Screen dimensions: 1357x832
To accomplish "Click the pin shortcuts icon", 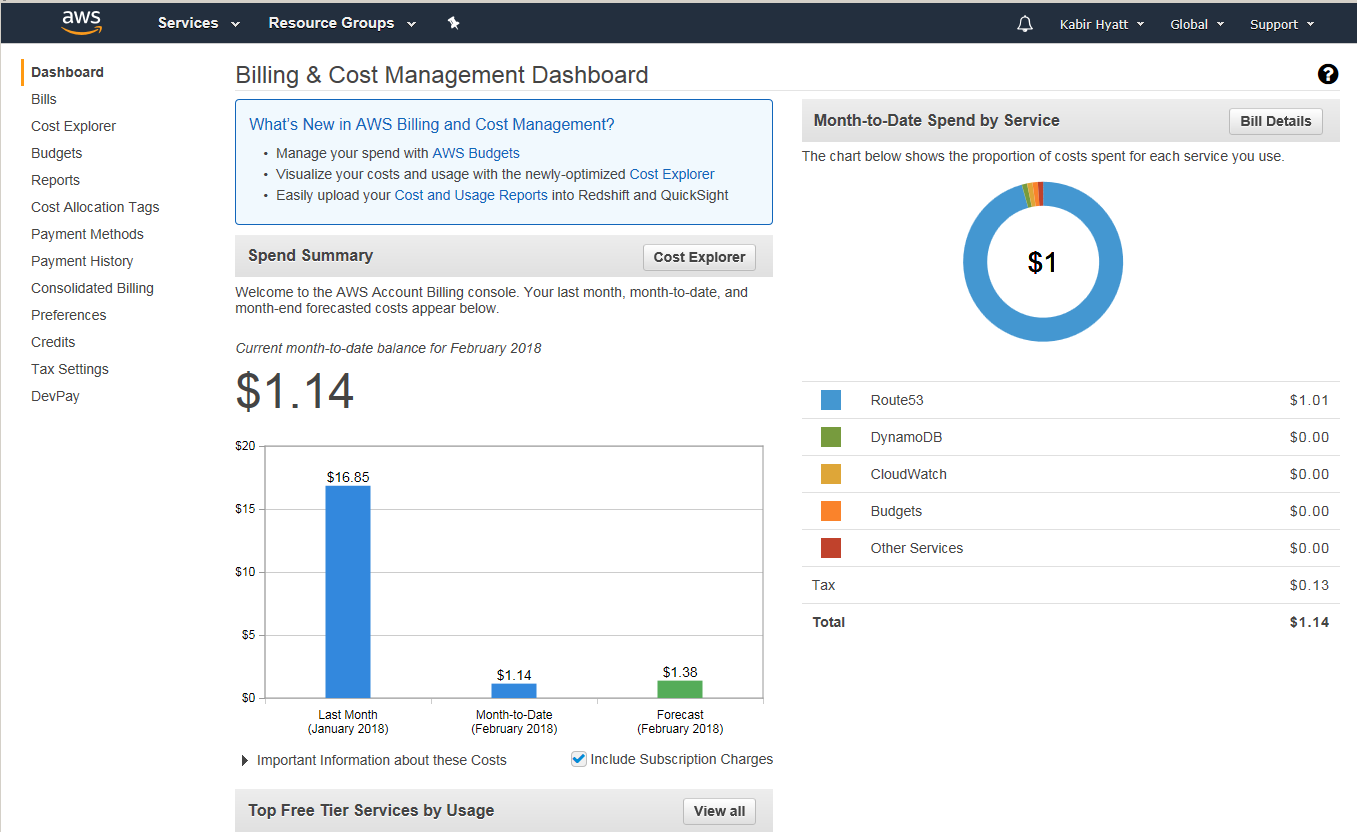I will click(454, 23).
